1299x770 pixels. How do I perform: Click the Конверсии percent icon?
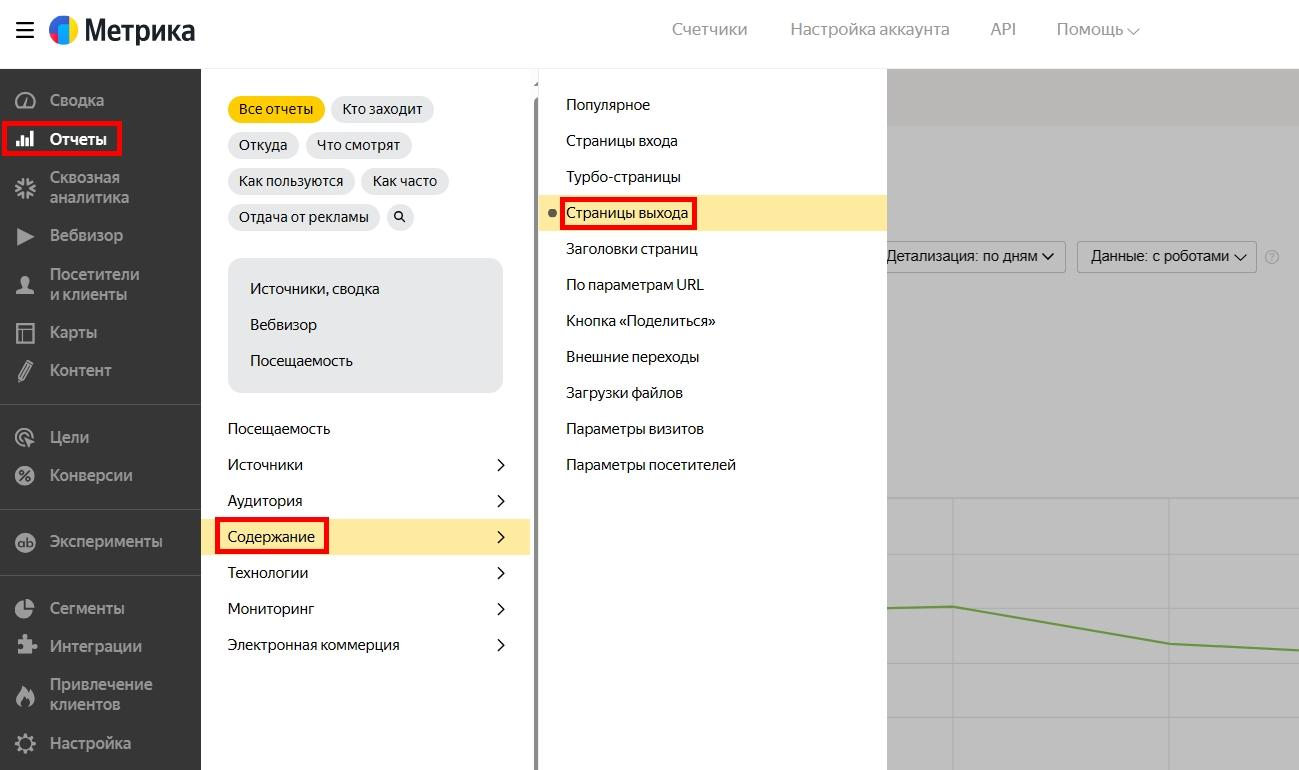point(26,476)
